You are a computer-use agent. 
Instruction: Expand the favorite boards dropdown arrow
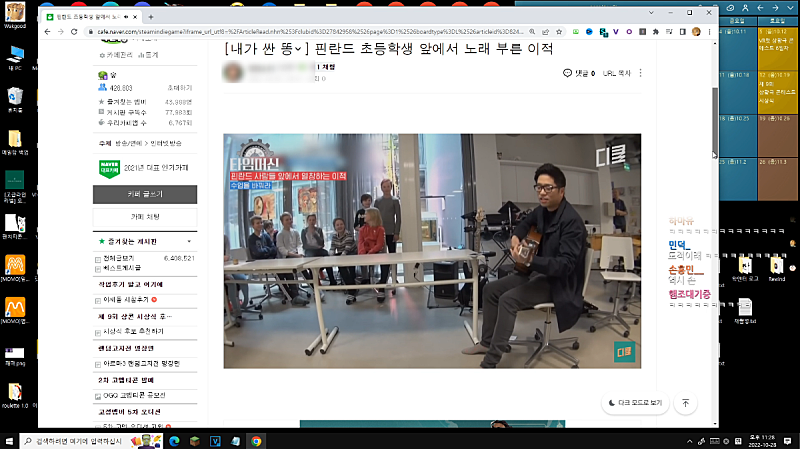click(189, 241)
